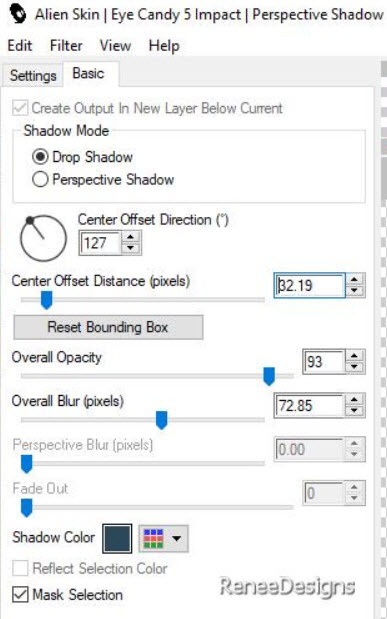Increase Center Offset Distance with up arrow

click(x=355, y=279)
